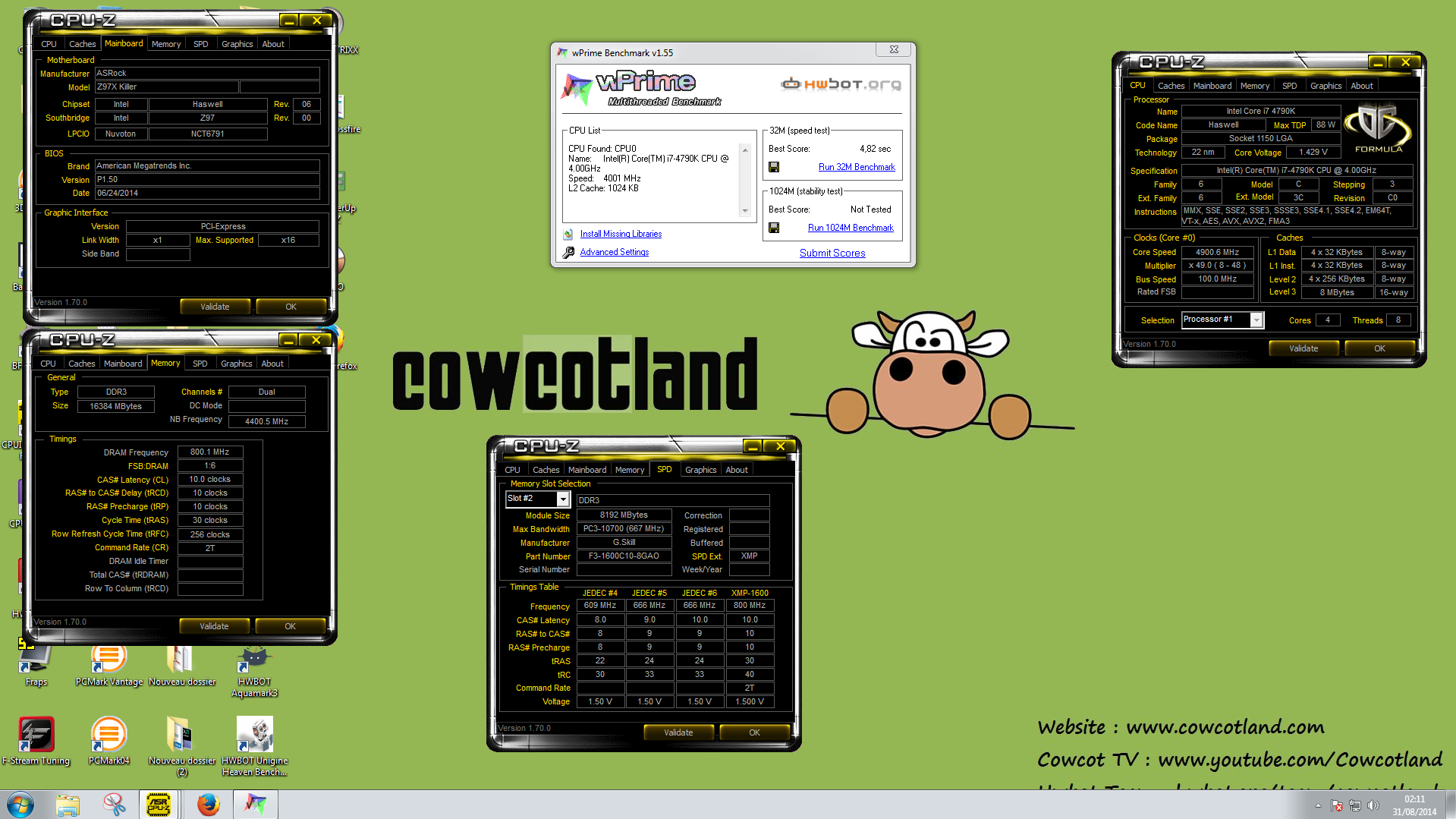Viewport: 1456px width, 819px height.
Task: Click Validate in Mainboard CPU-Z window
Action: point(215,307)
